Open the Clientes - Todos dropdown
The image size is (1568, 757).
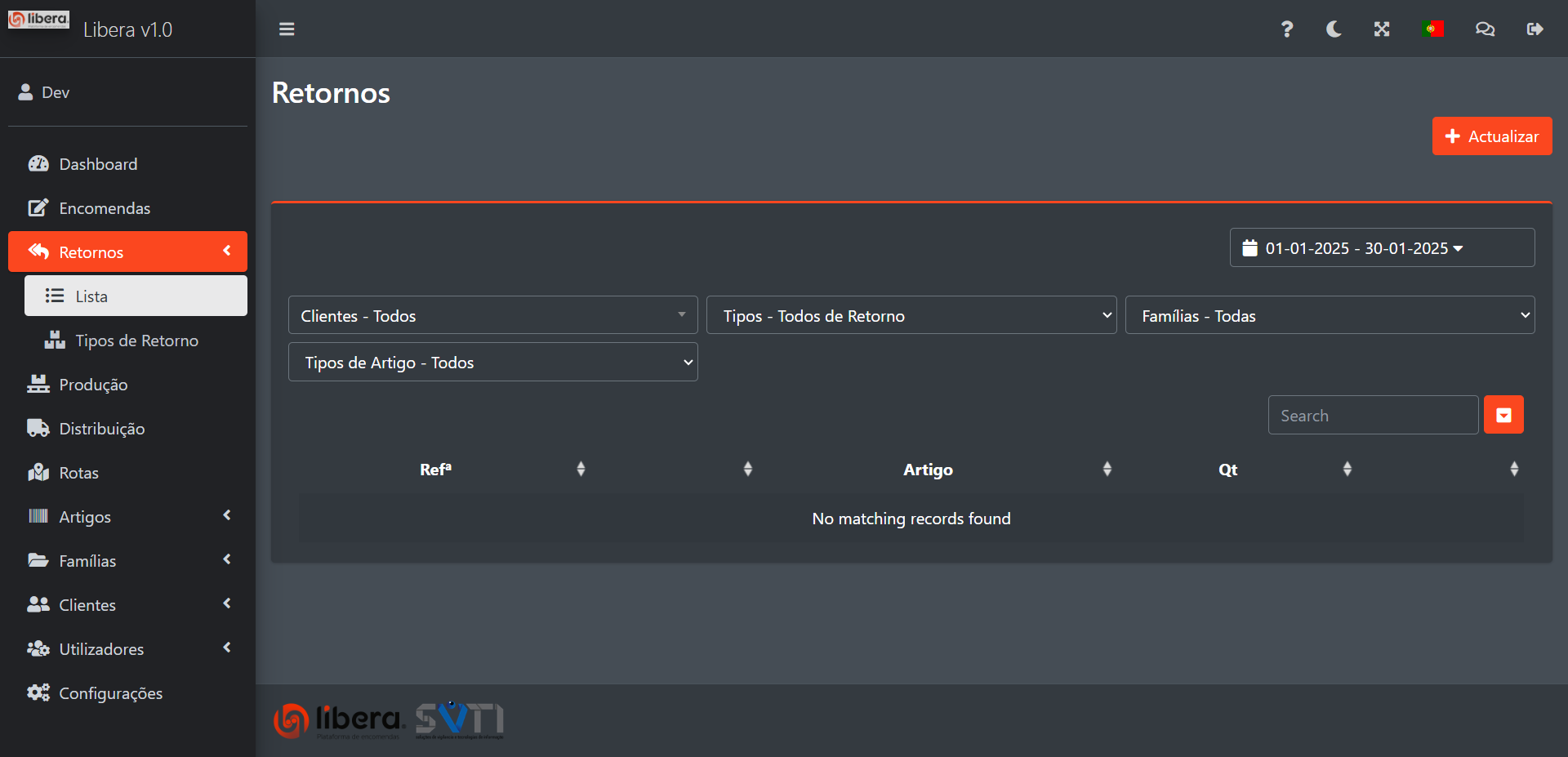tap(492, 315)
